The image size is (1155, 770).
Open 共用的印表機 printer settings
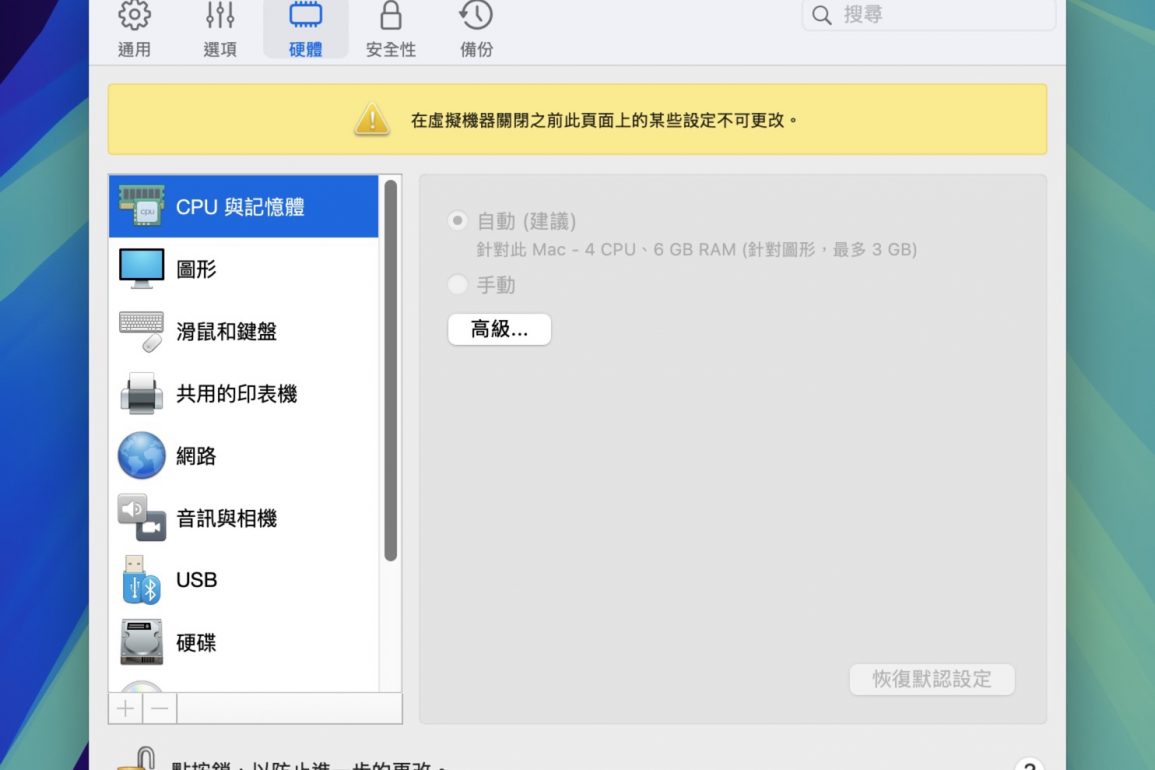243,394
